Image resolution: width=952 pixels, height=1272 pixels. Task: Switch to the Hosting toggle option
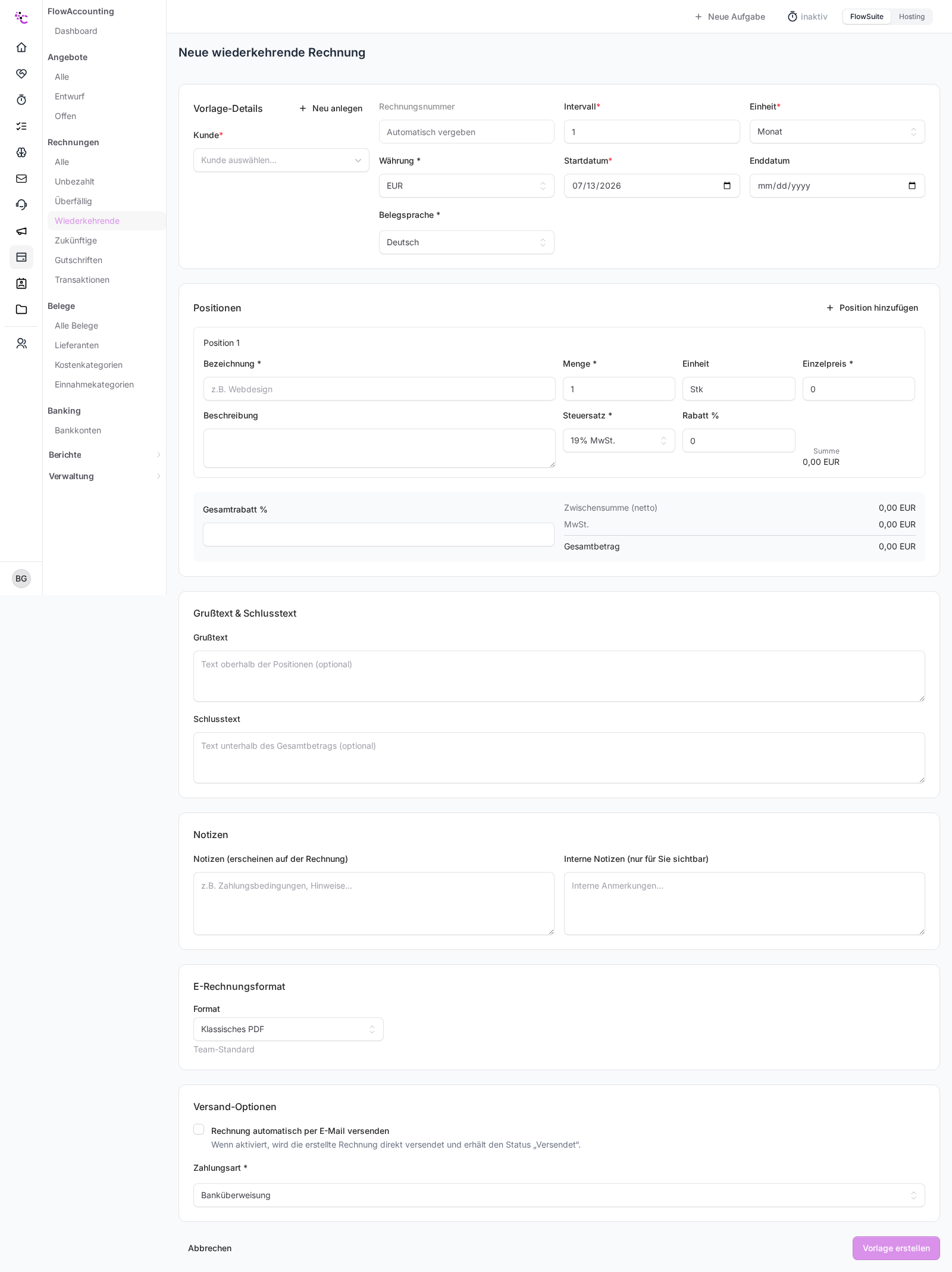point(912,17)
